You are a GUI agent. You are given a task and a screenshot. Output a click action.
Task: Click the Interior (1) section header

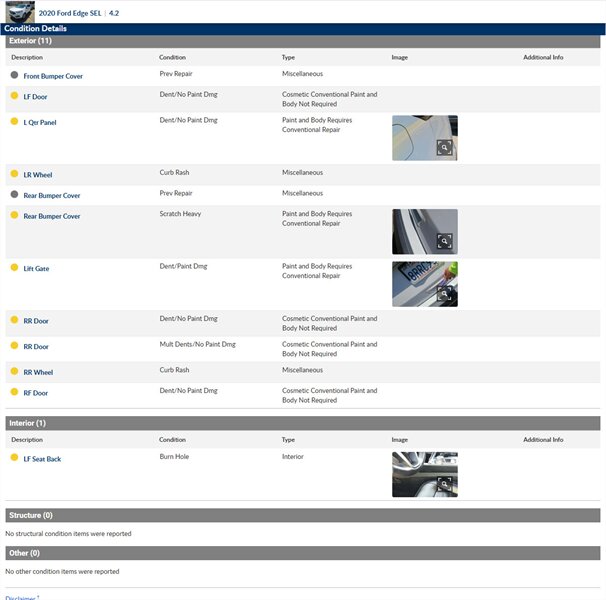tap(303, 423)
